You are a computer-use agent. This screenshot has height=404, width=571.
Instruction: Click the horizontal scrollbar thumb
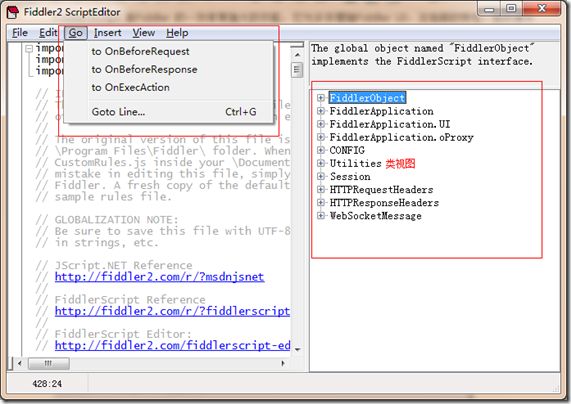(x=48, y=363)
